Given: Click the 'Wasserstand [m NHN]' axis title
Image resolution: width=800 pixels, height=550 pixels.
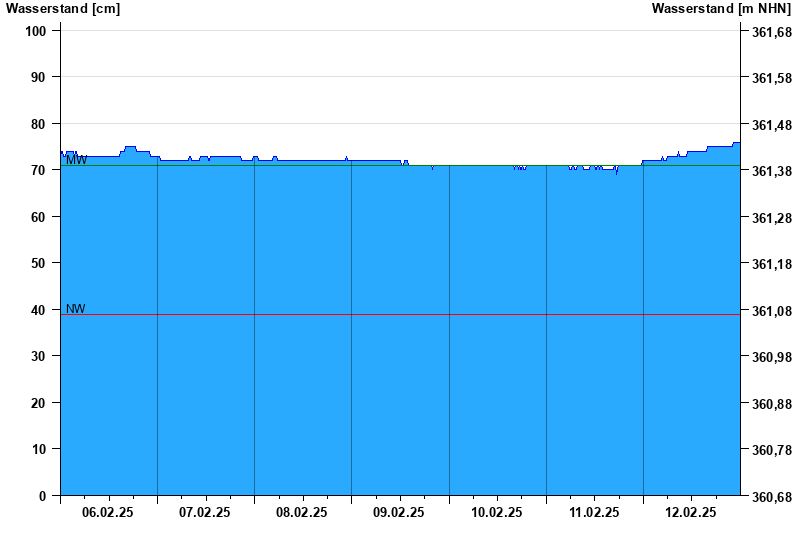Looking at the screenshot, I should 721,9.
